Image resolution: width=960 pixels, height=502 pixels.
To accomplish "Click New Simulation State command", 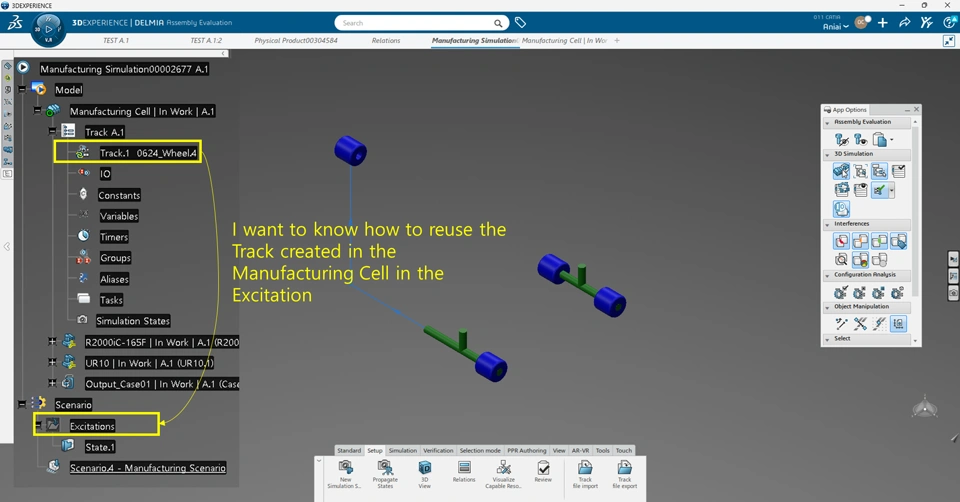I will (x=345, y=474).
